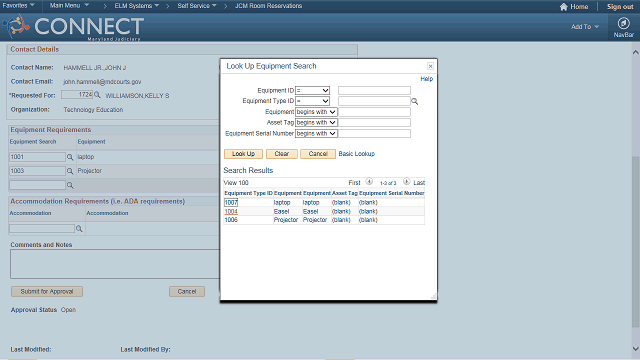Open the Accommodation lookup magnifier

coord(79,229)
